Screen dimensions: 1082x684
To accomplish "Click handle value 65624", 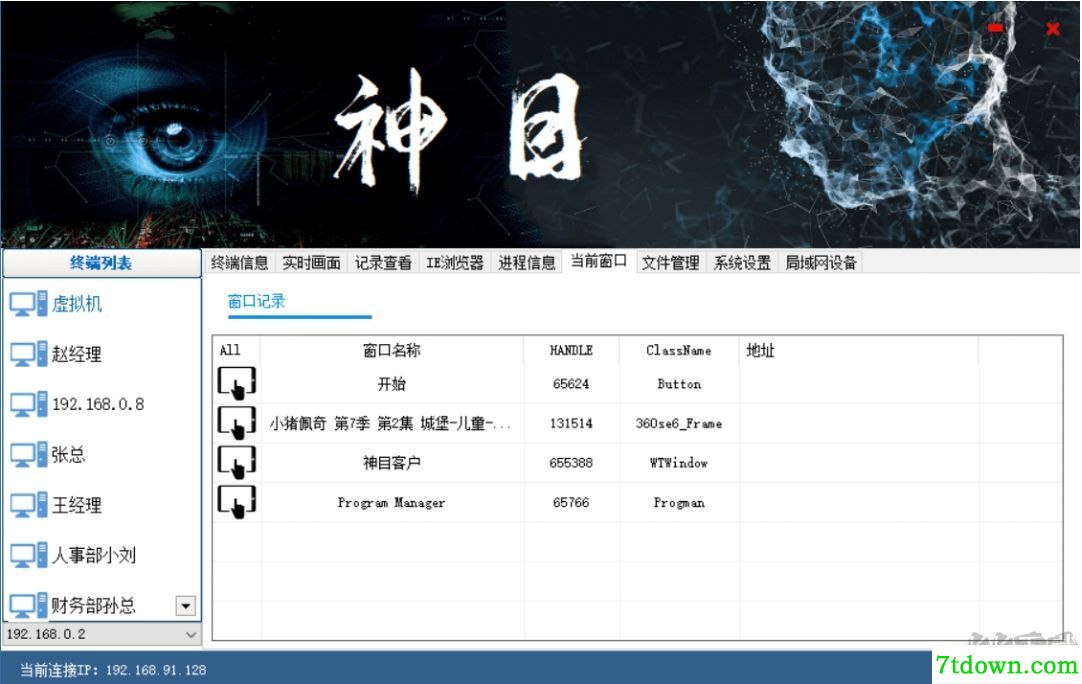I will [x=571, y=384].
